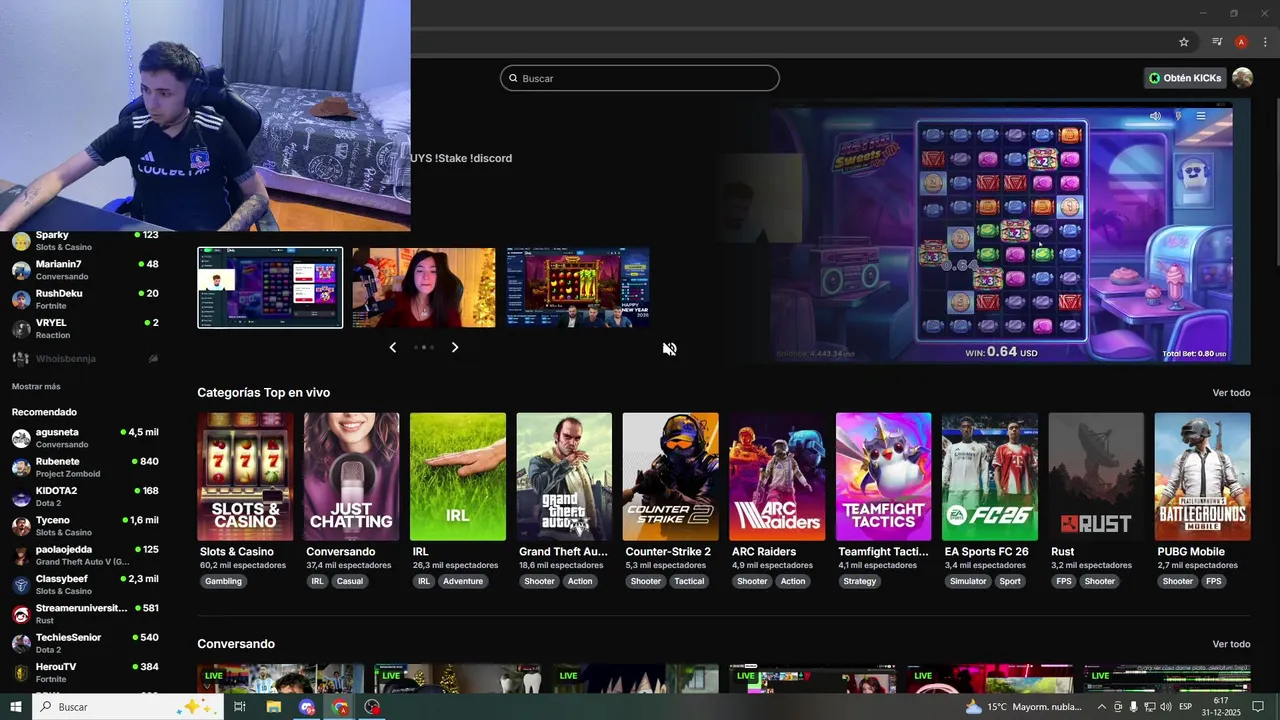Bookmark this page with the star icon

click(1184, 42)
